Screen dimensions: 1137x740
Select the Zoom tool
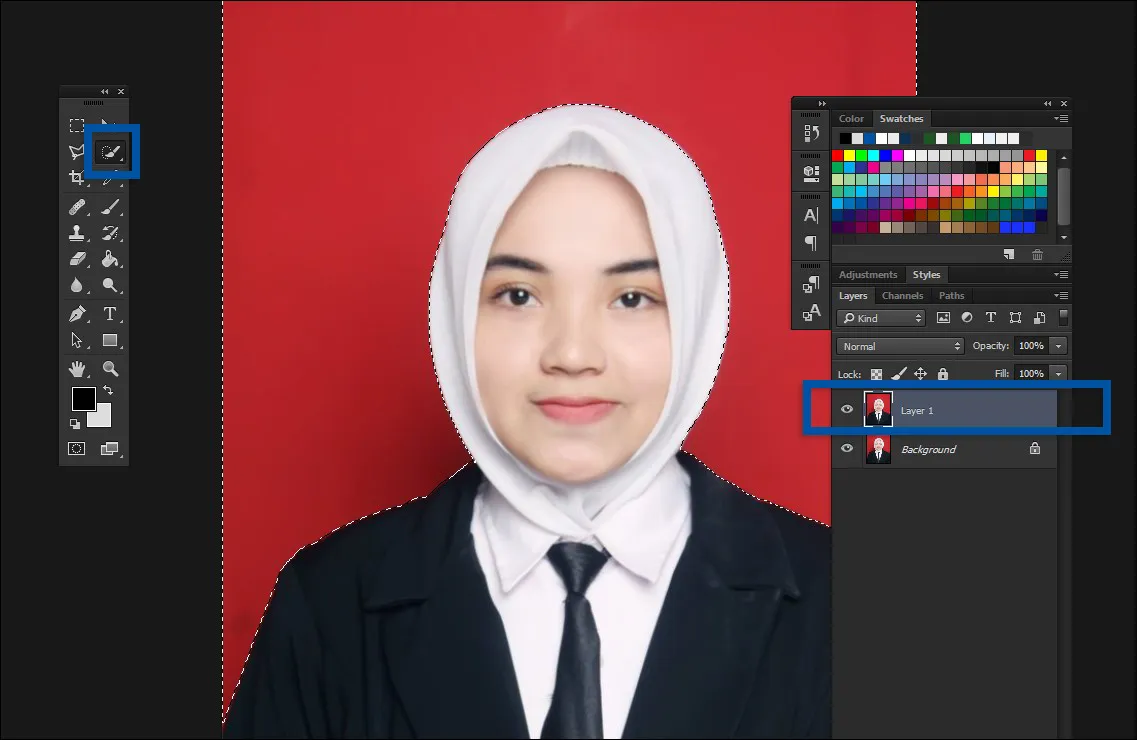click(111, 367)
